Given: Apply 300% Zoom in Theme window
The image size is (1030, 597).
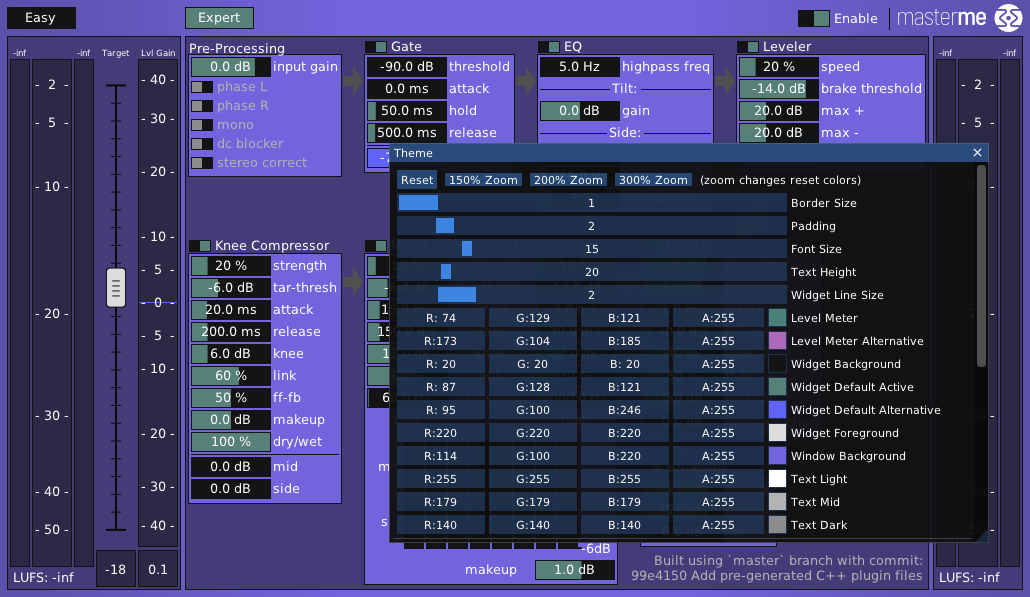Looking at the screenshot, I should pos(653,180).
